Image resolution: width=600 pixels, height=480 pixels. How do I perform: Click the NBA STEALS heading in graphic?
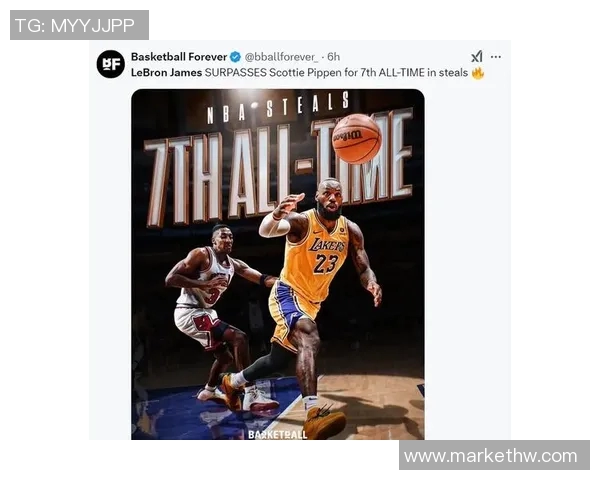278,109
